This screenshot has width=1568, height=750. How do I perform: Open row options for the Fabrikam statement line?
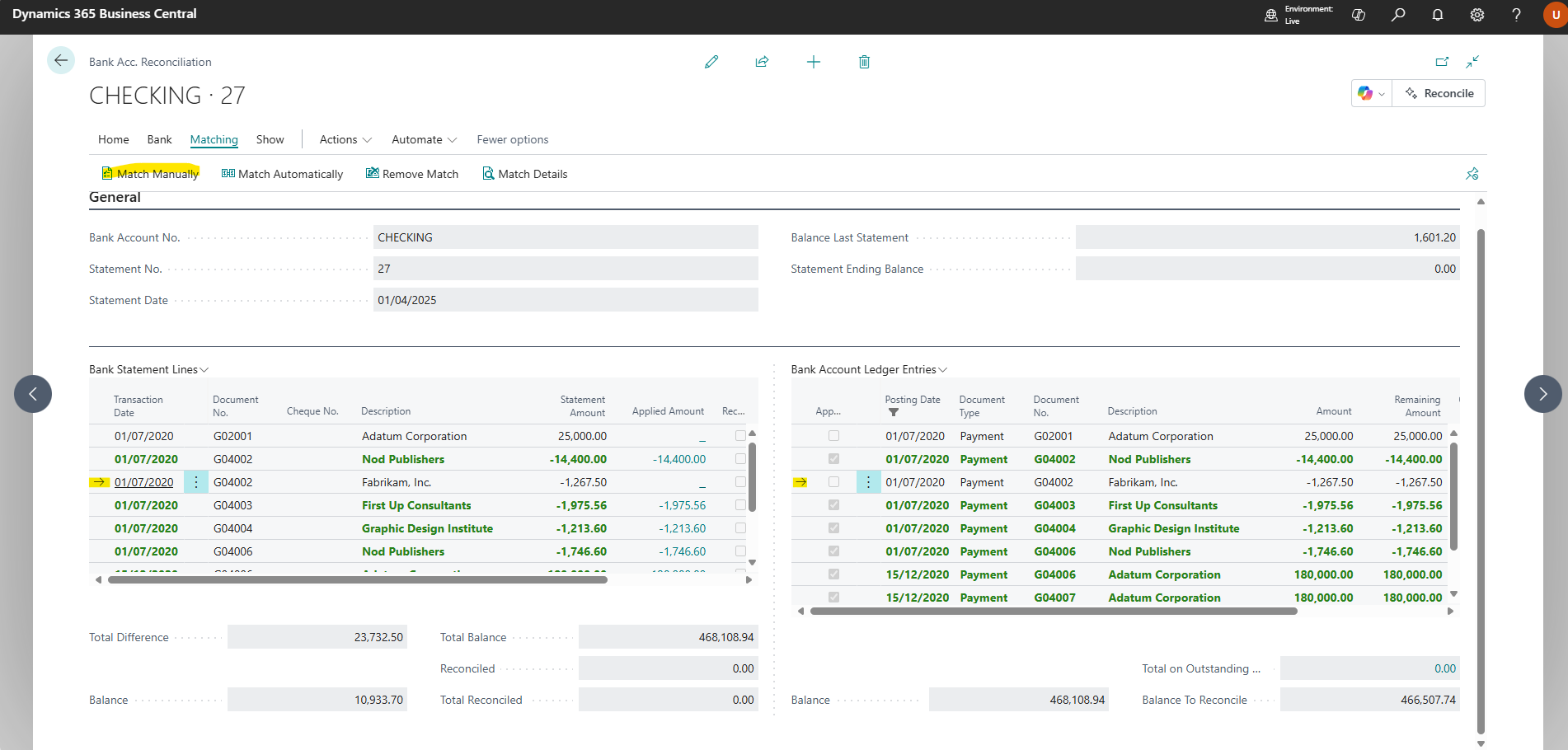196,482
